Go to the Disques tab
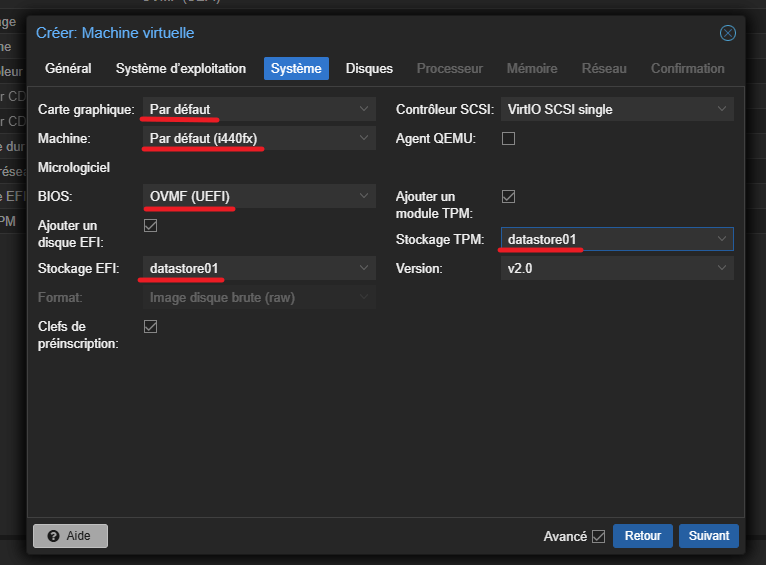The height and width of the screenshot is (565, 766). 369,68
